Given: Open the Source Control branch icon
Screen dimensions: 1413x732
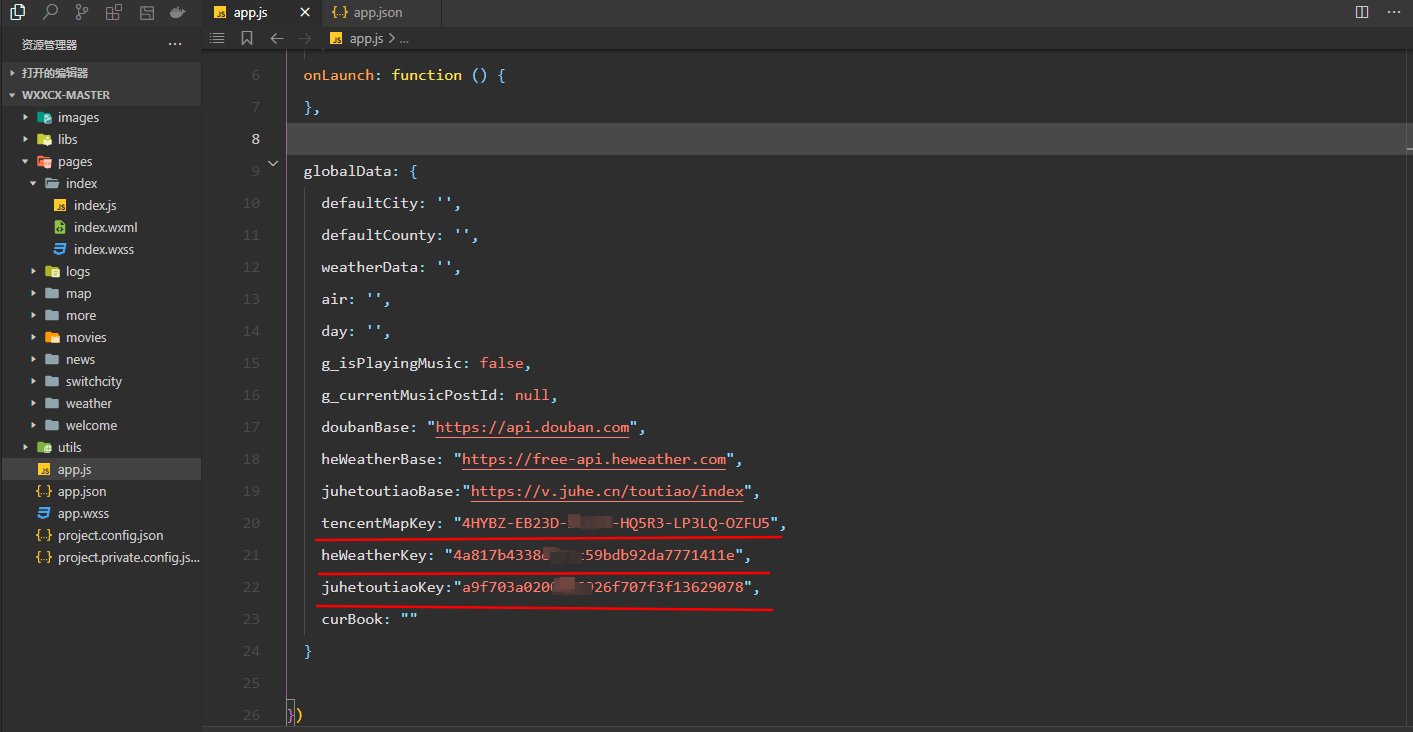Looking at the screenshot, I should point(81,12).
